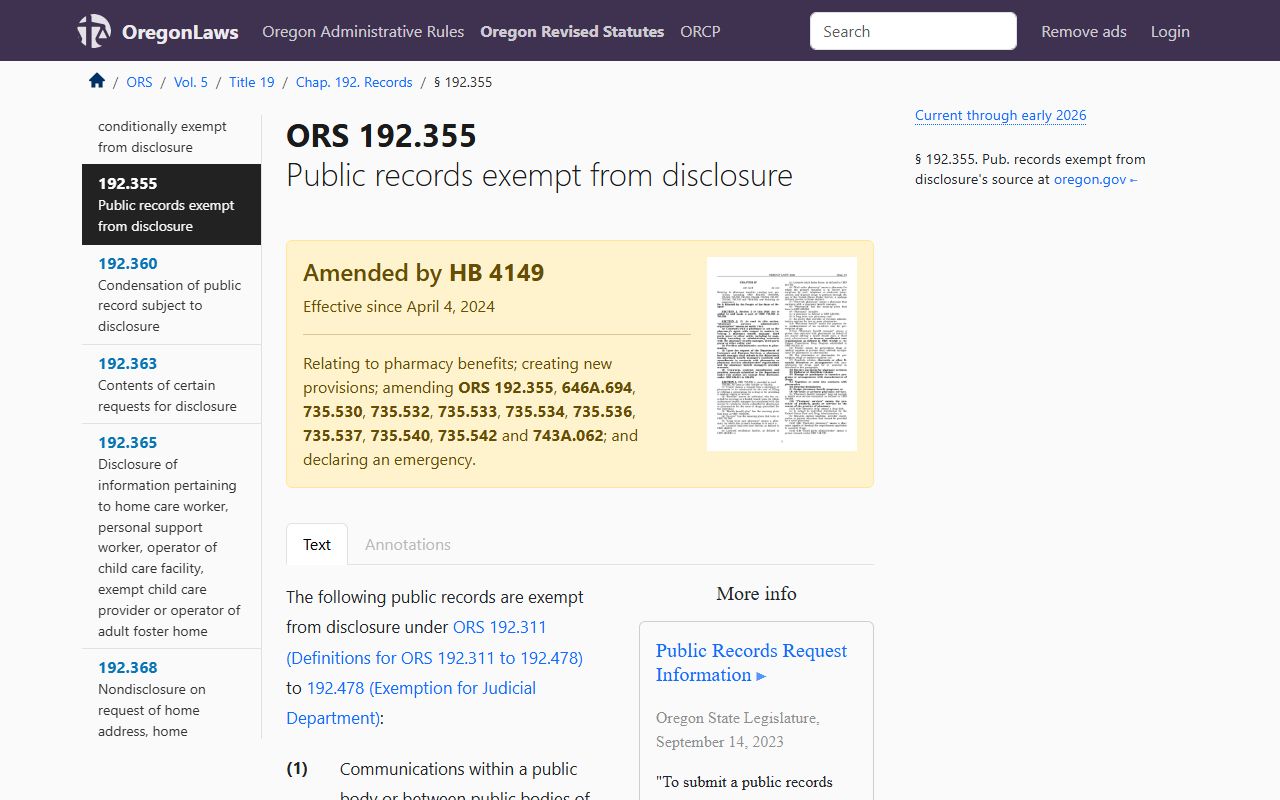This screenshot has width=1280, height=800.
Task: Open section 192.360 in the sidebar
Action: click(x=128, y=264)
